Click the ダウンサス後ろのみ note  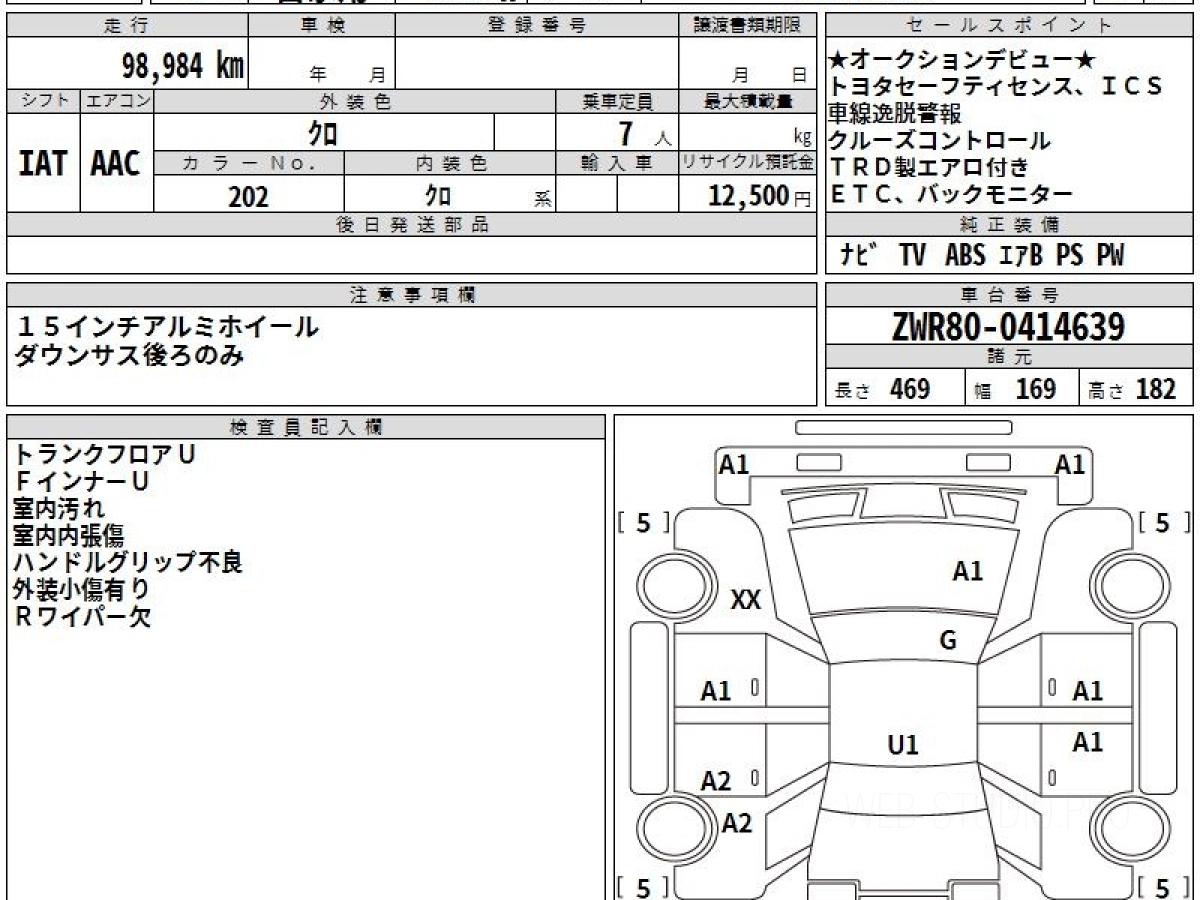click(x=130, y=353)
